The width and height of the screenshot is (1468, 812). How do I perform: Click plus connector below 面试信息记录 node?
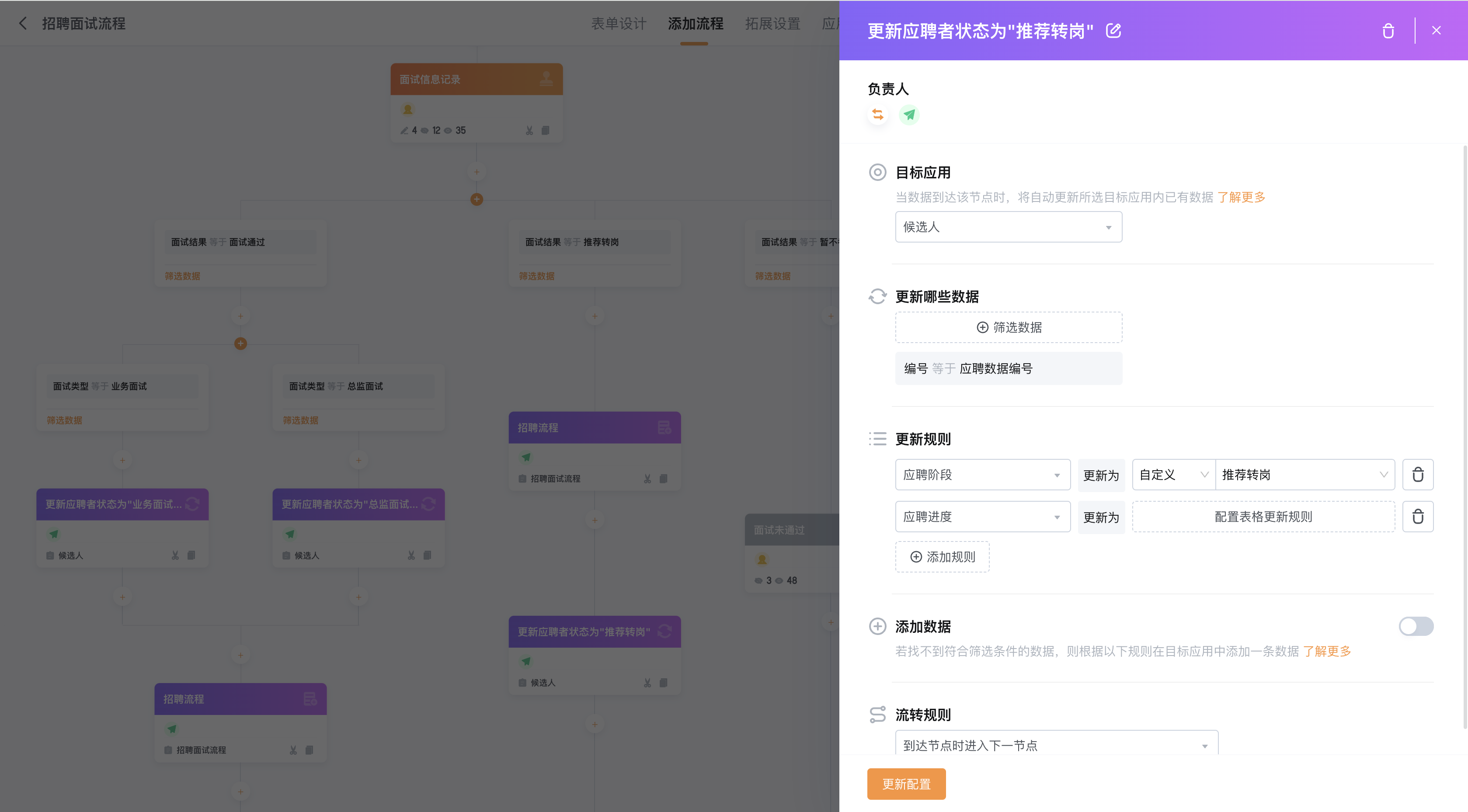(477, 171)
